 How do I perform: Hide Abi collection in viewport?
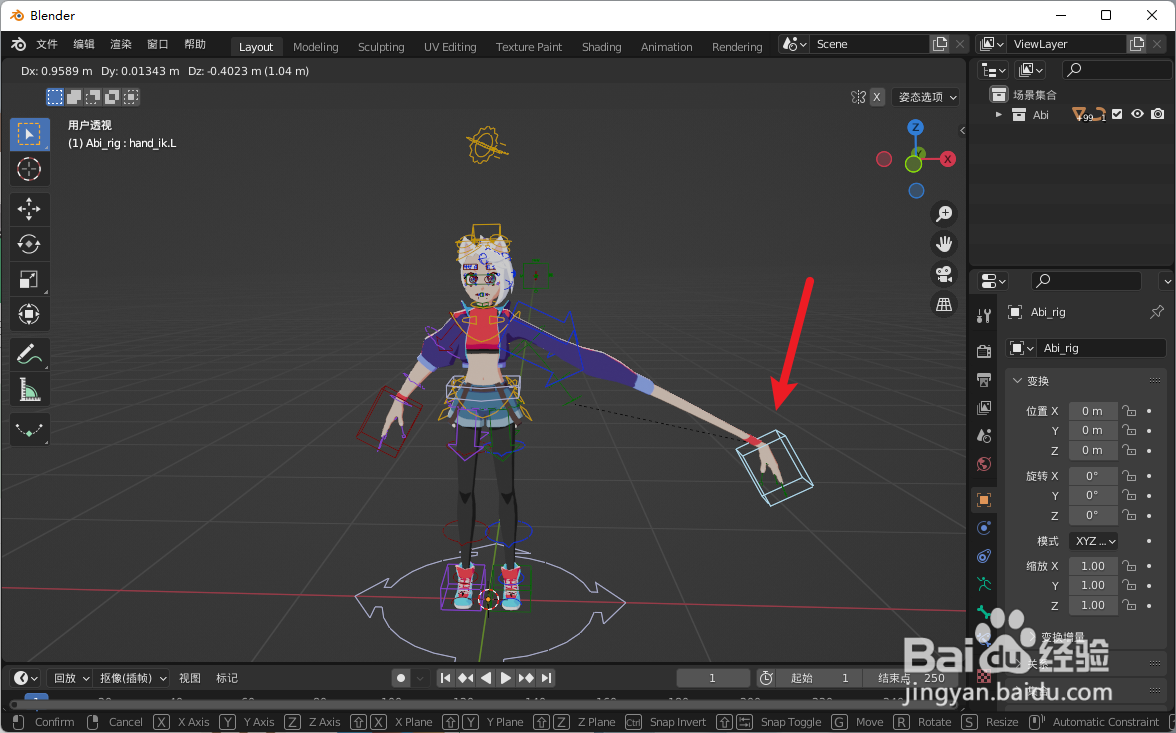click(1138, 114)
